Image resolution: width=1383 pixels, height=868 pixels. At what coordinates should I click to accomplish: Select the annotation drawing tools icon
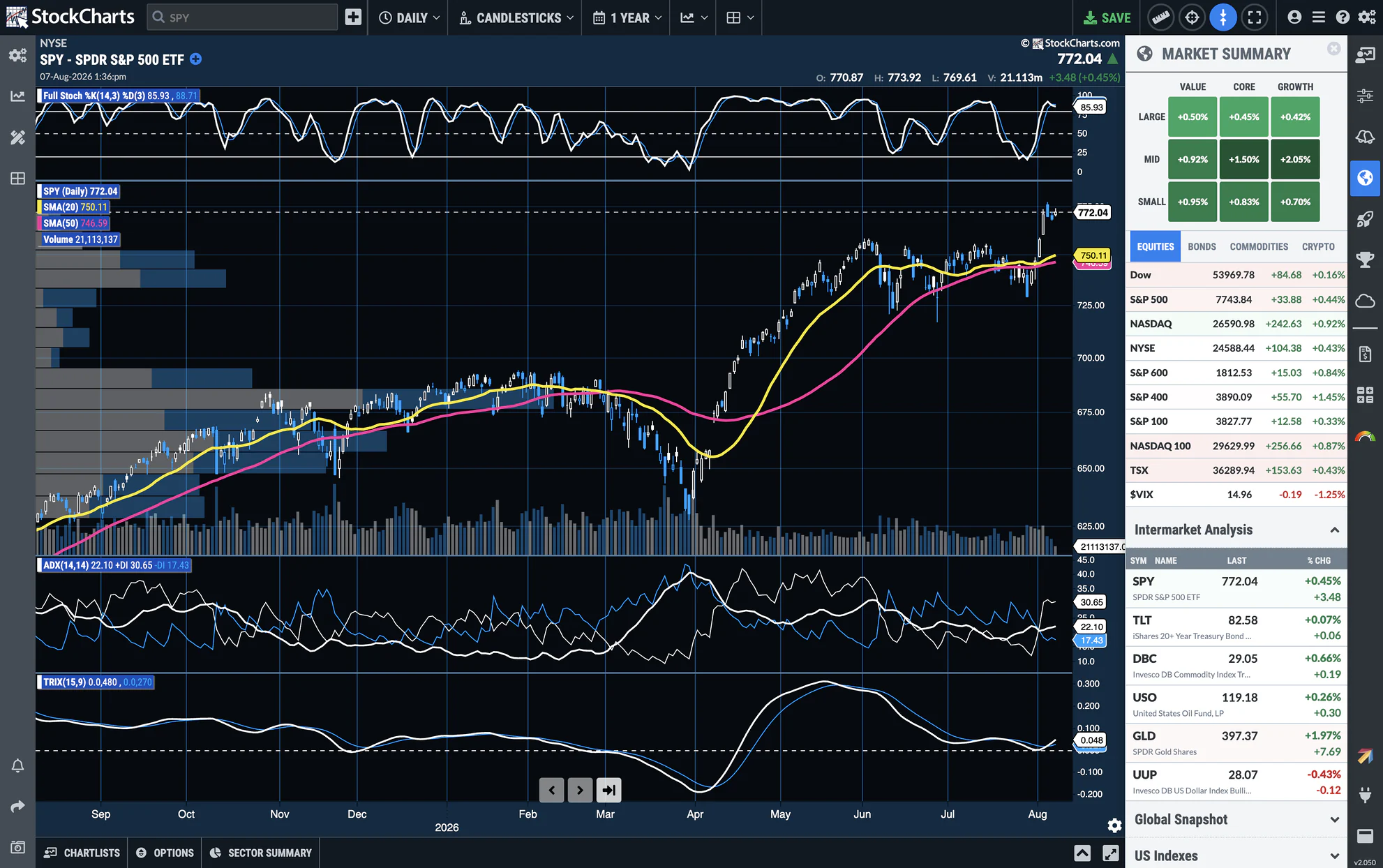coord(17,137)
